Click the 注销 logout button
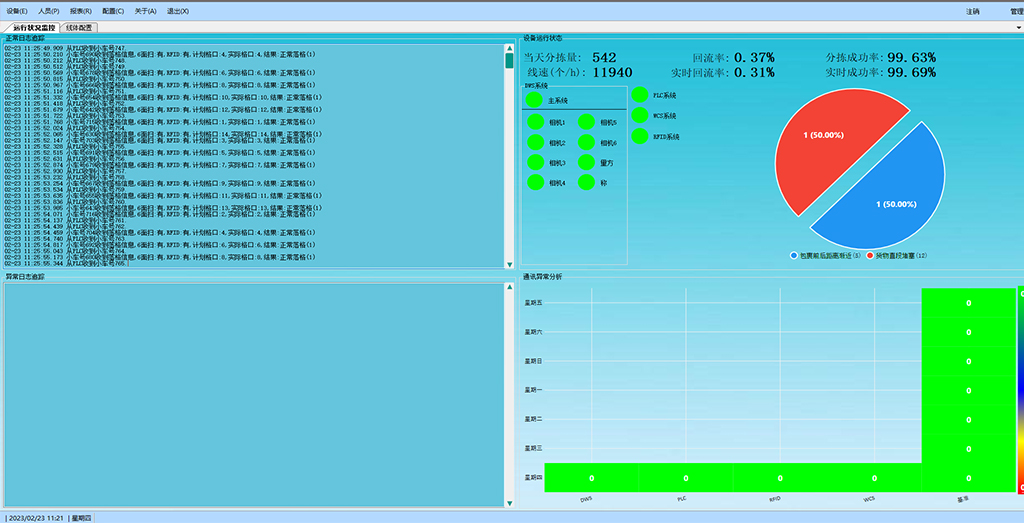1024x523 pixels. click(972, 11)
